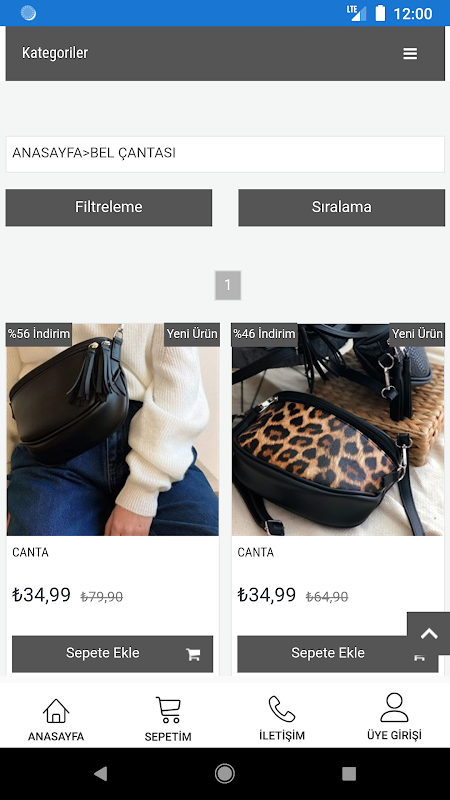Open the Sepetim shopping cart icon

[168, 710]
